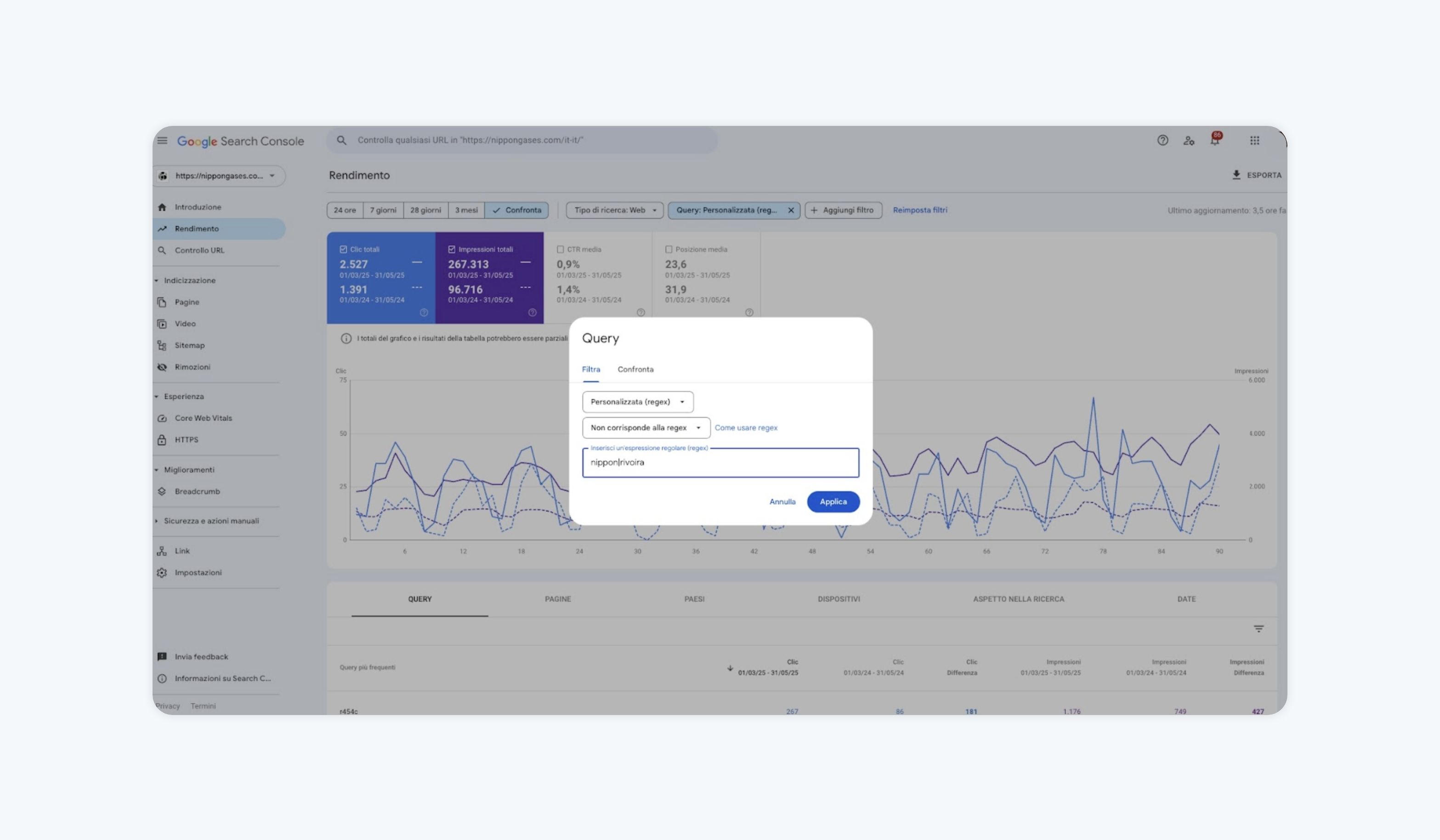Open the DATE table tab
Viewport: 1440px width, 840px height.
pos(1186,599)
